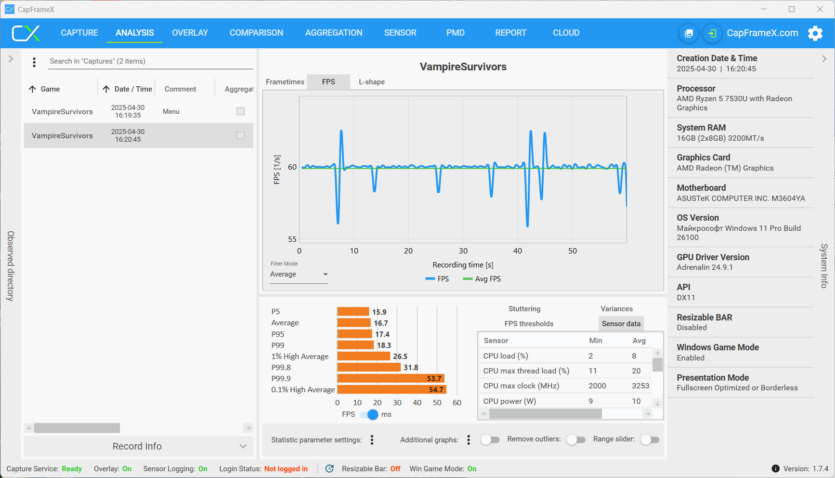Open the Variances tab
This screenshot has height=478, width=835.
(x=617, y=309)
